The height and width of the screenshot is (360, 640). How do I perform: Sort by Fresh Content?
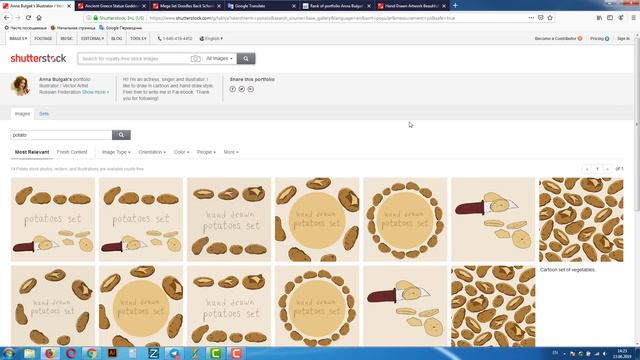pos(72,152)
